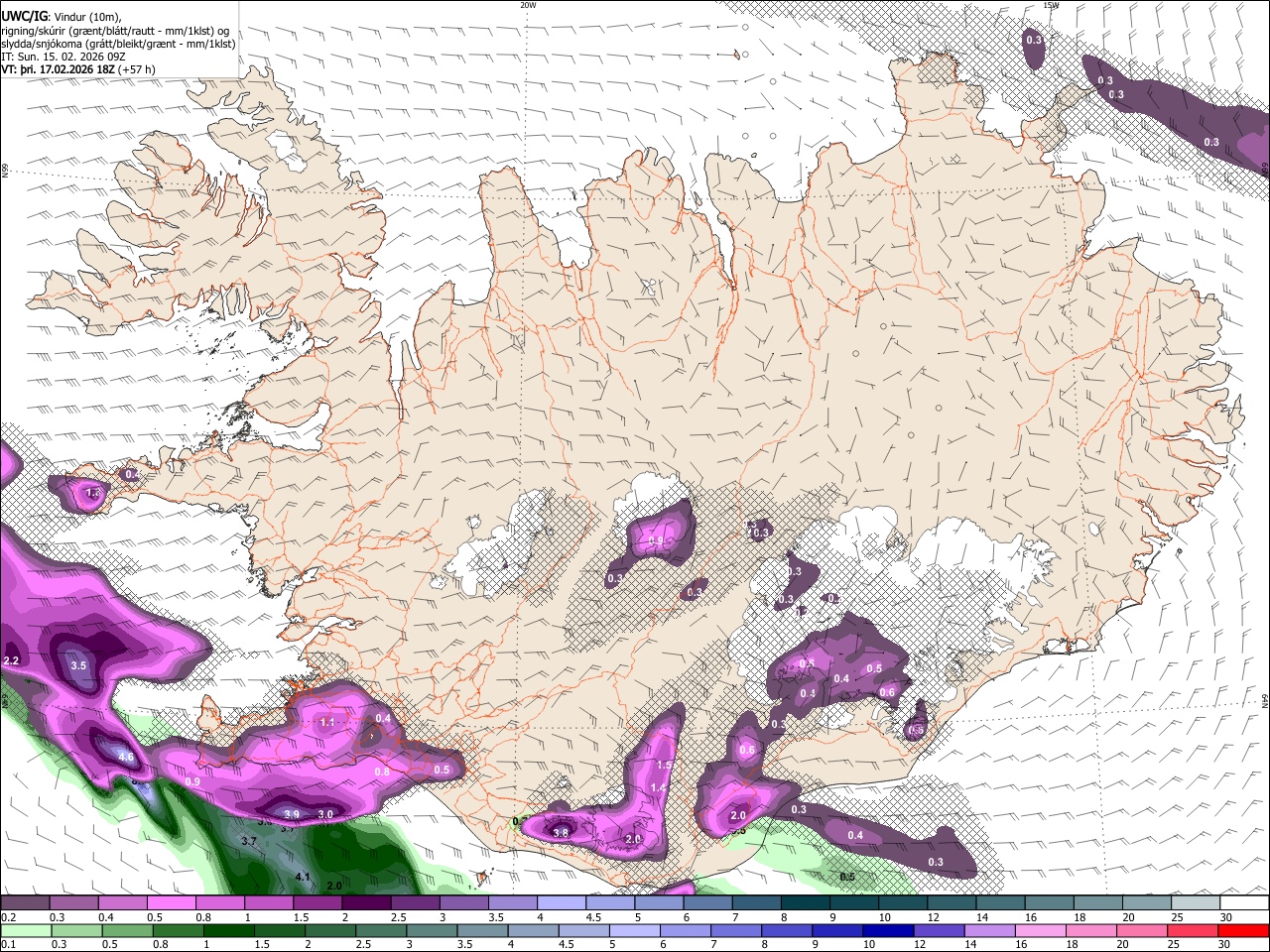Click the bright red swatch above 30 in lower legend
The image size is (1270, 952).
click(x=1244, y=930)
